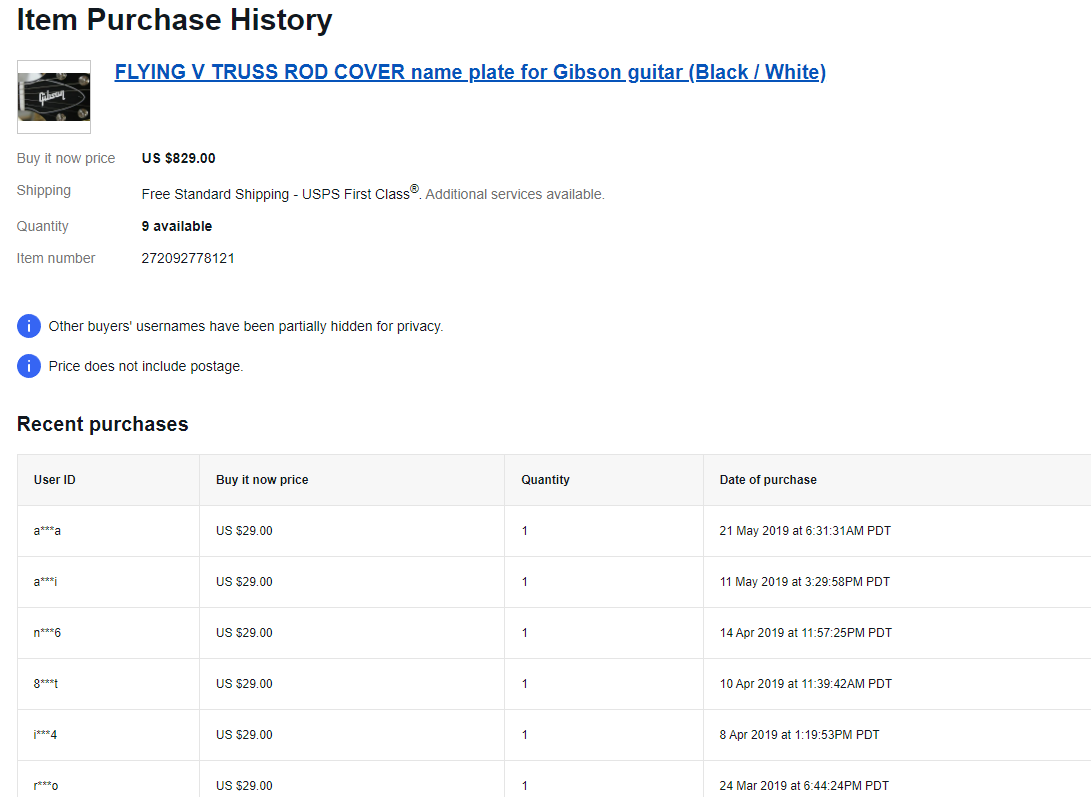Viewport: 1091px width, 797px height.
Task: Click the Buy it now price column header
Action: (262, 480)
